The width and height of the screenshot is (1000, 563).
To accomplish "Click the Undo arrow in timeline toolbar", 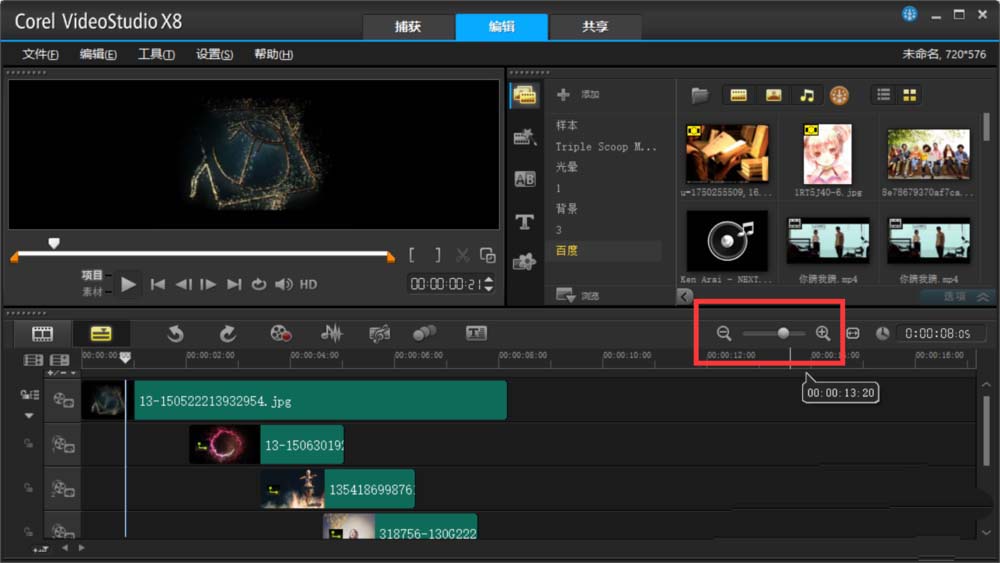I will click(x=176, y=334).
